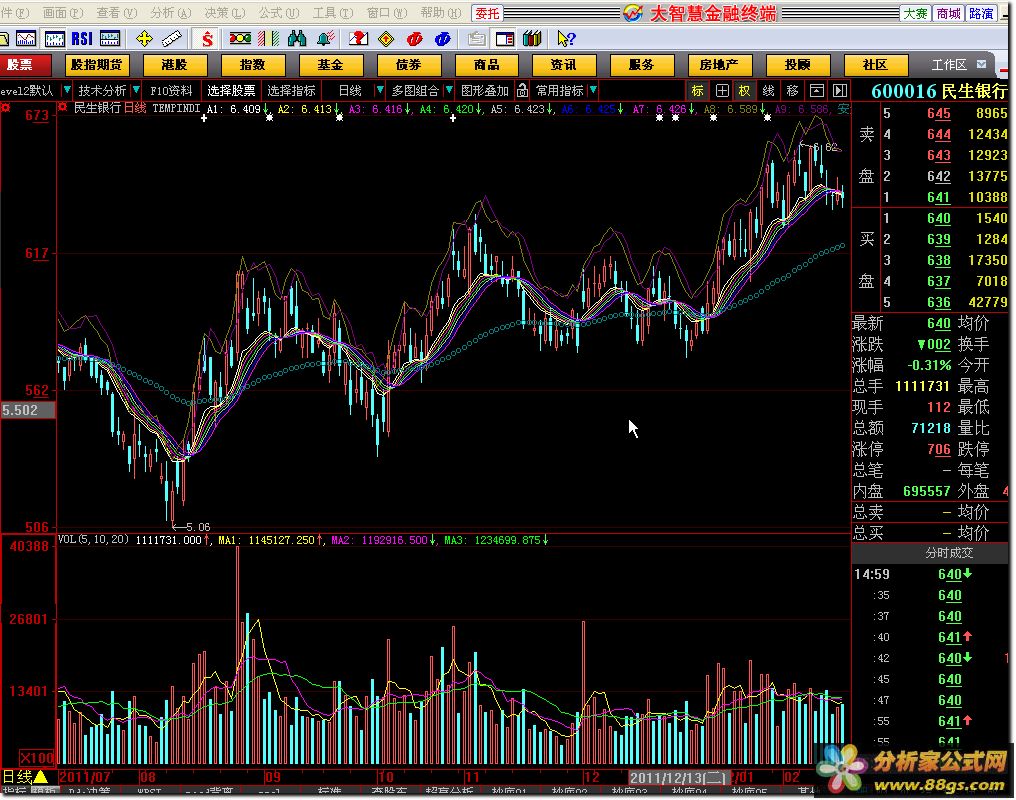Image resolution: width=1016 pixels, height=800 pixels.
Task: Expand the 常用指标 dropdown arrow
Action: click(593, 90)
